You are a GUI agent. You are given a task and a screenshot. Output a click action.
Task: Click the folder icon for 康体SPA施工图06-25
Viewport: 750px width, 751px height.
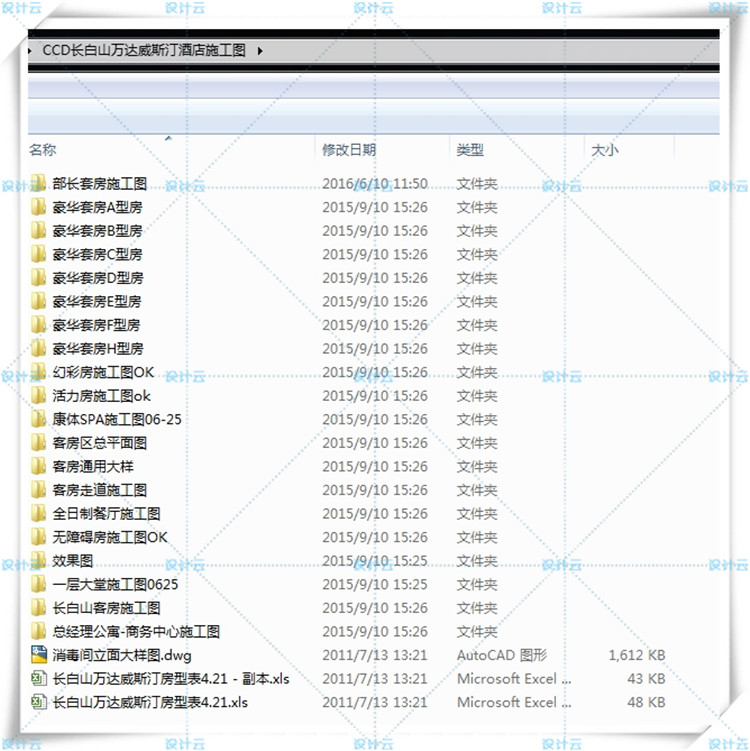pos(38,419)
